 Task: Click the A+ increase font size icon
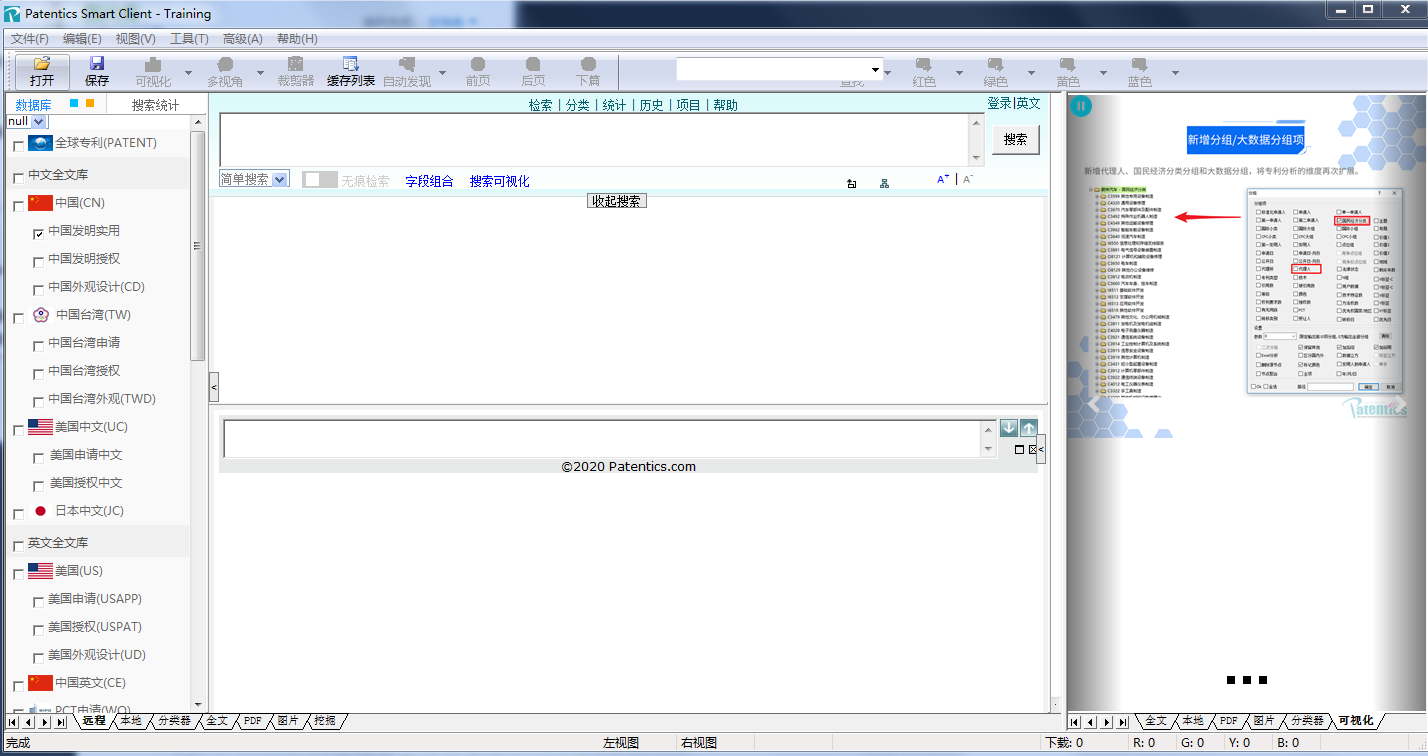pyautogui.click(x=942, y=180)
